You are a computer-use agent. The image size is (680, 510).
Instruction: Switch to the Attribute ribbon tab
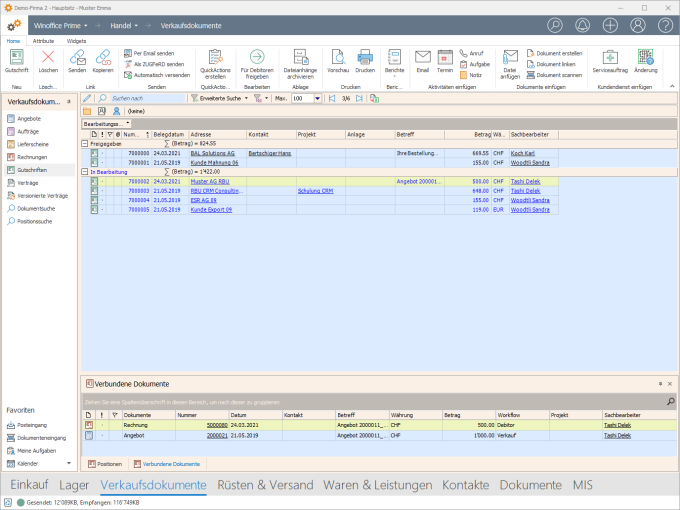(x=43, y=41)
